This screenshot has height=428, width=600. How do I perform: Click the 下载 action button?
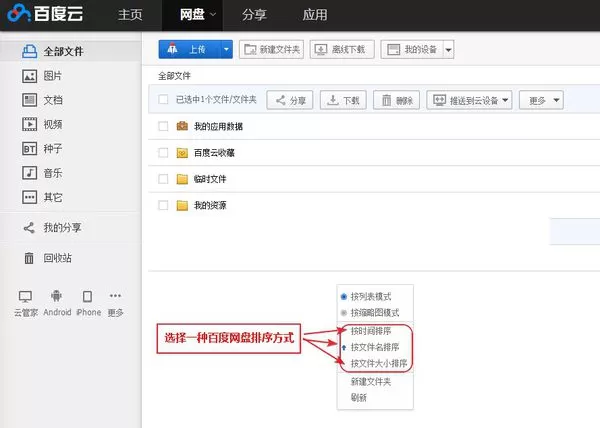pyautogui.click(x=343, y=100)
